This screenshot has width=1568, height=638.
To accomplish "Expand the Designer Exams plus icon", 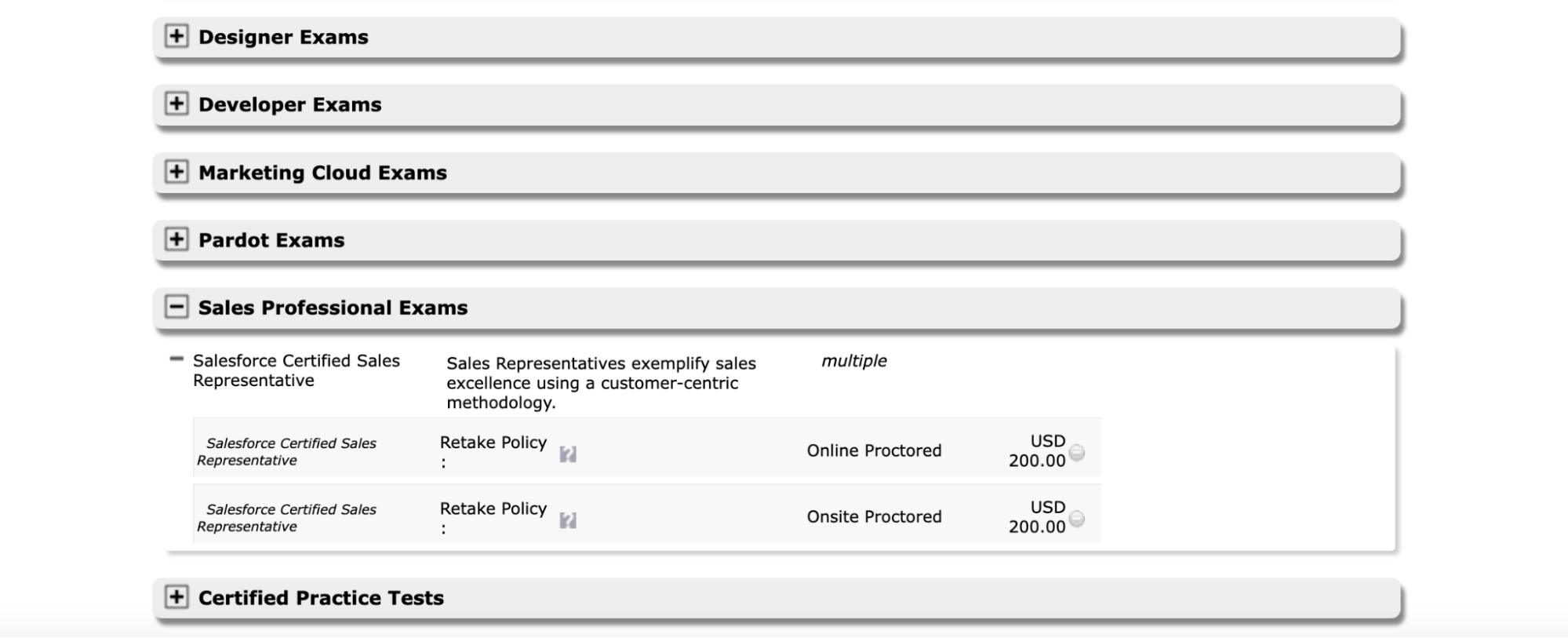I will tap(176, 36).
